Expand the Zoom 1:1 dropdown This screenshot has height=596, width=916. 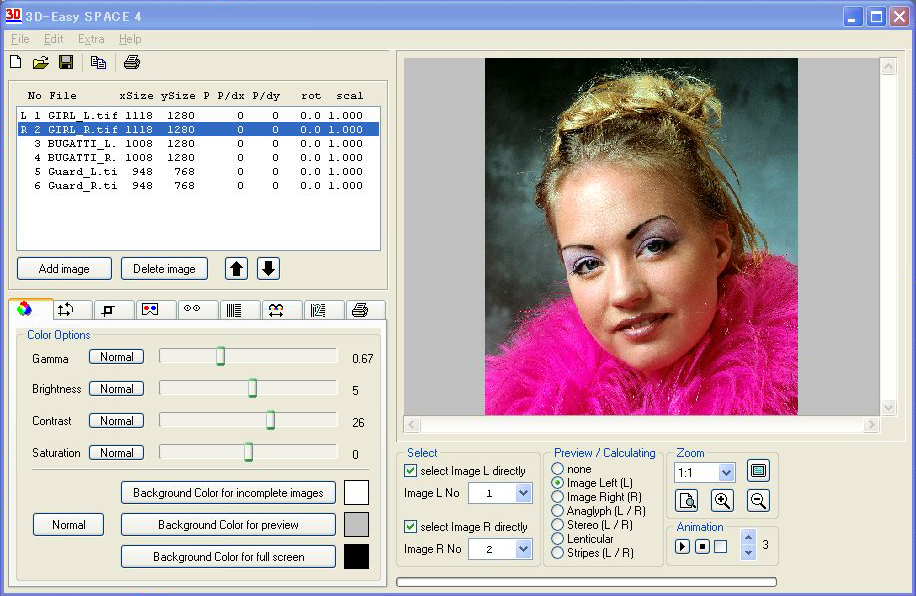coord(726,472)
